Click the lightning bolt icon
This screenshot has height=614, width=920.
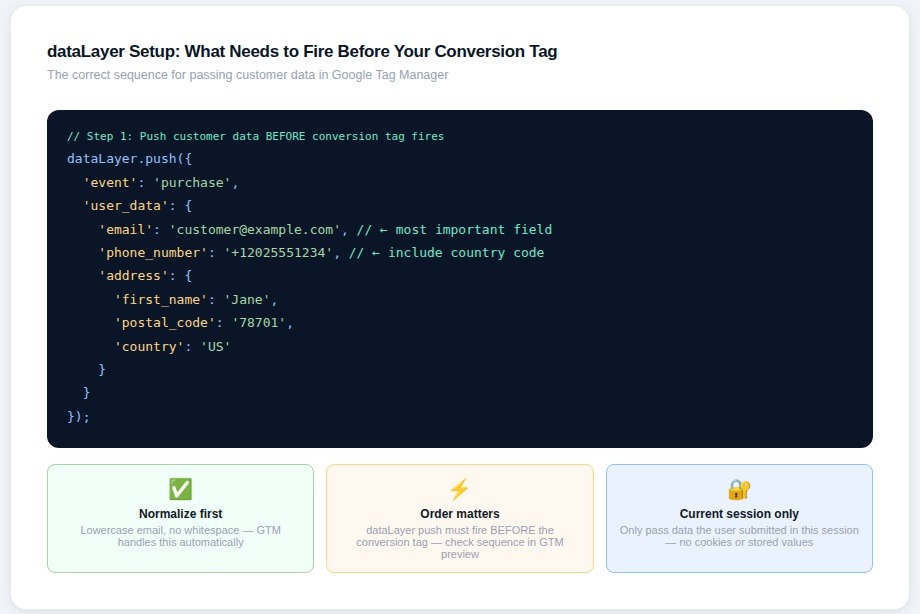[459, 489]
